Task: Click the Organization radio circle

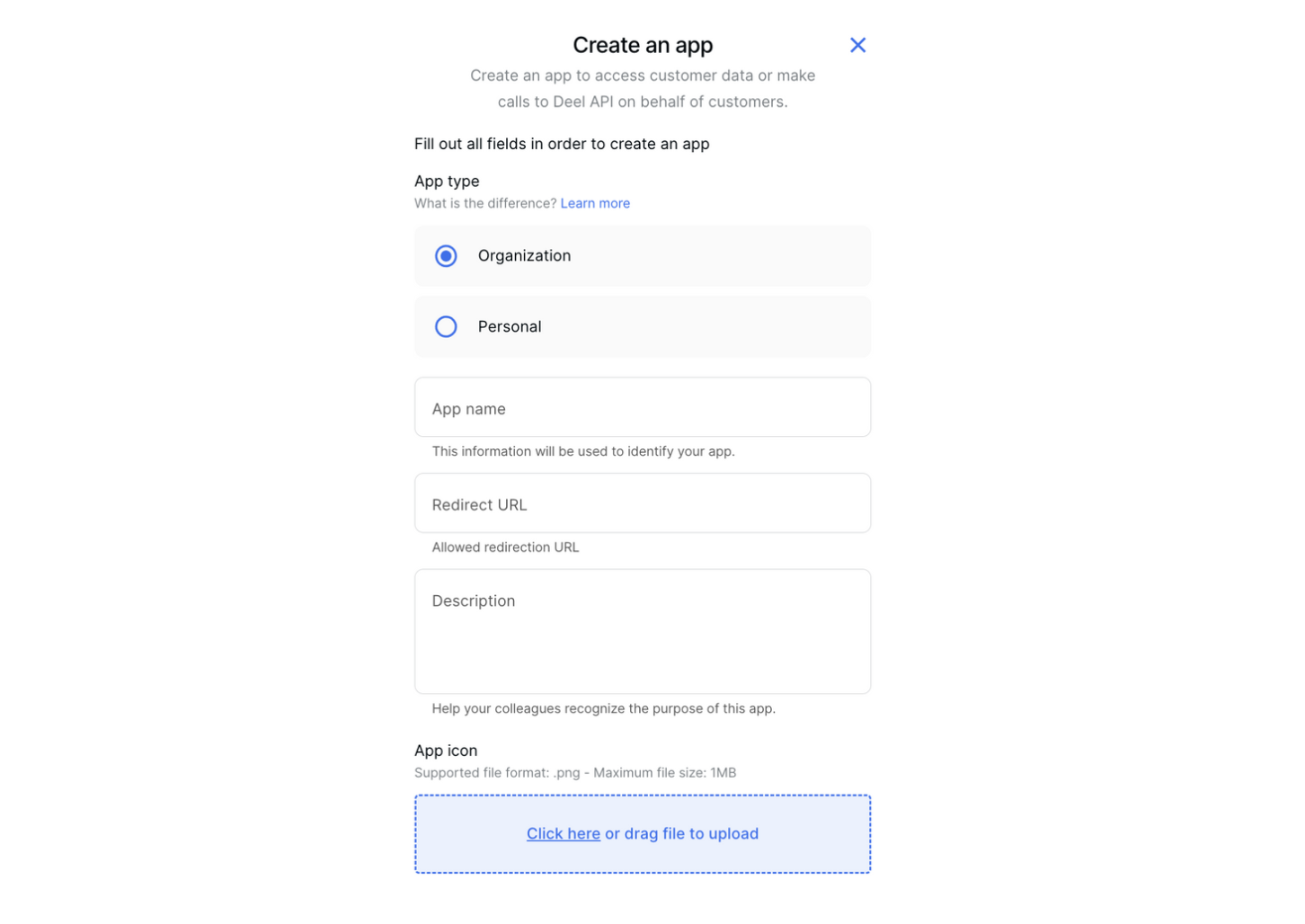Action: [446, 255]
